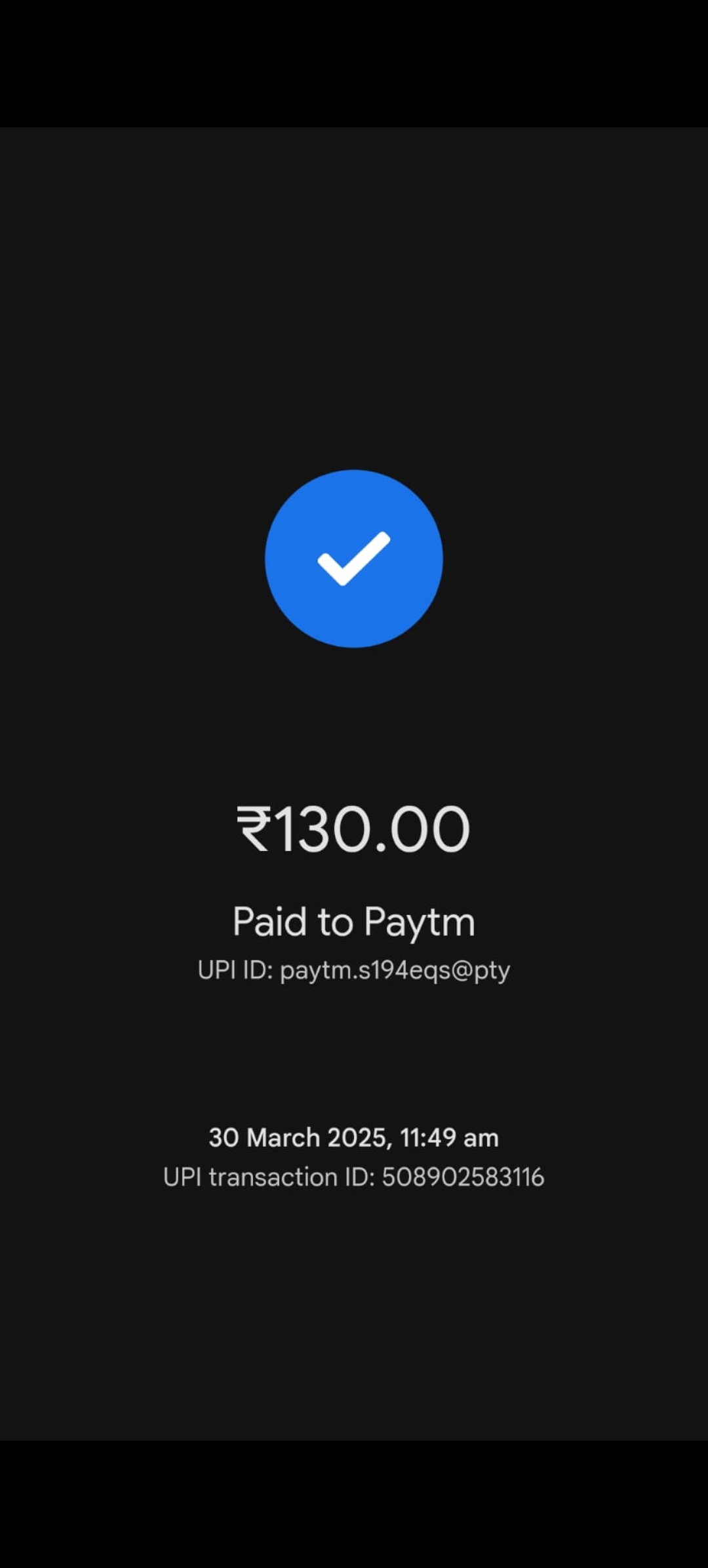The image size is (708, 1568).
Task: Click the @pty handle suffix
Action: (x=481, y=971)
